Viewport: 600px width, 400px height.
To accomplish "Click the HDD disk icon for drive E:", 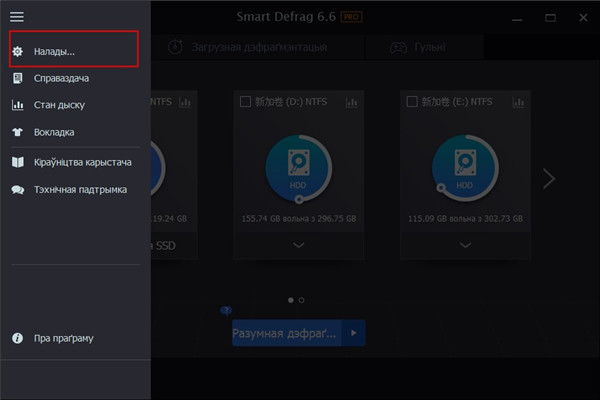I will tap(464, 165).
